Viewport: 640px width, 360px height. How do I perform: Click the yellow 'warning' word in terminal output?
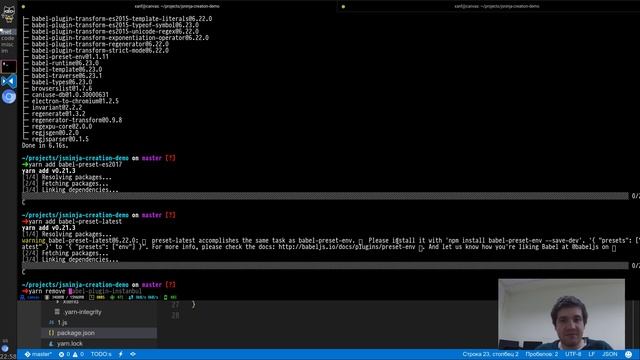33,240
